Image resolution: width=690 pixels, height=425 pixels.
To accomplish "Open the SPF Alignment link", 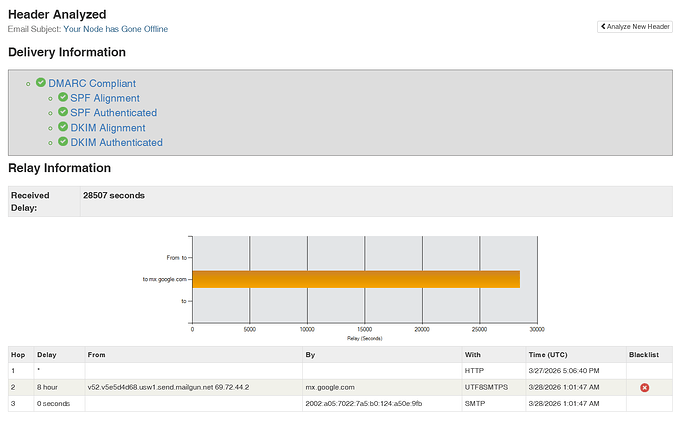I will (x=105, y=98).
